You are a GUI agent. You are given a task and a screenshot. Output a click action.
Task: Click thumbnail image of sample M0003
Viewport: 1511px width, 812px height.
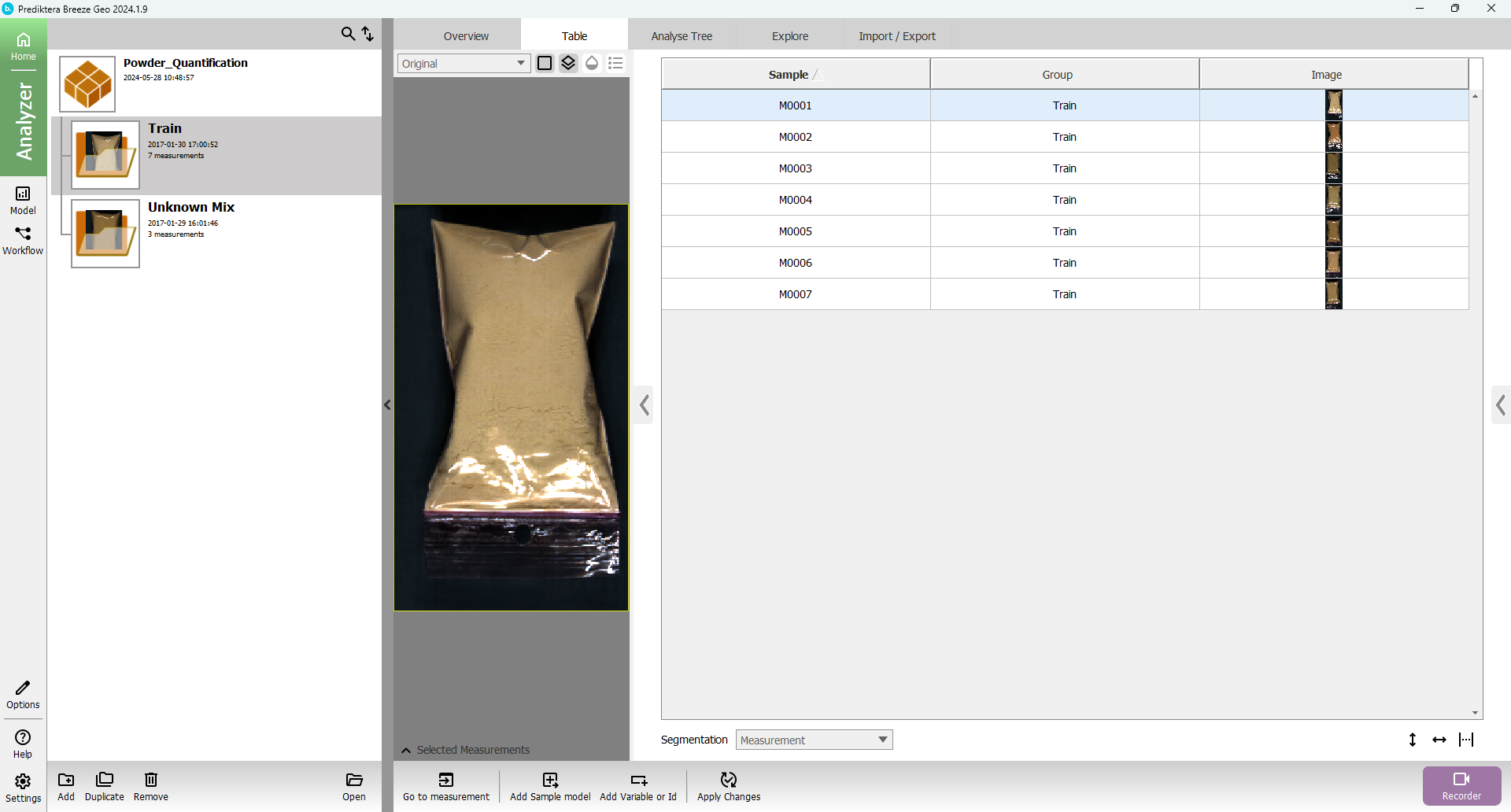tap(1333, 168)
